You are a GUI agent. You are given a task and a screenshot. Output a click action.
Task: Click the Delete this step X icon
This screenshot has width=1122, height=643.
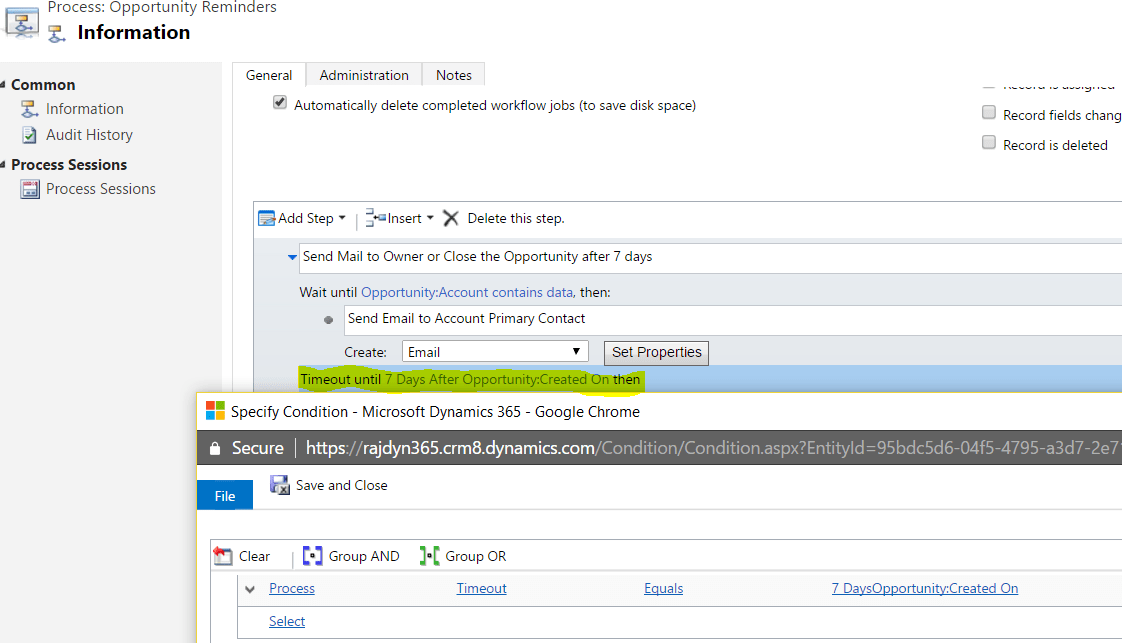click(451, 218)
